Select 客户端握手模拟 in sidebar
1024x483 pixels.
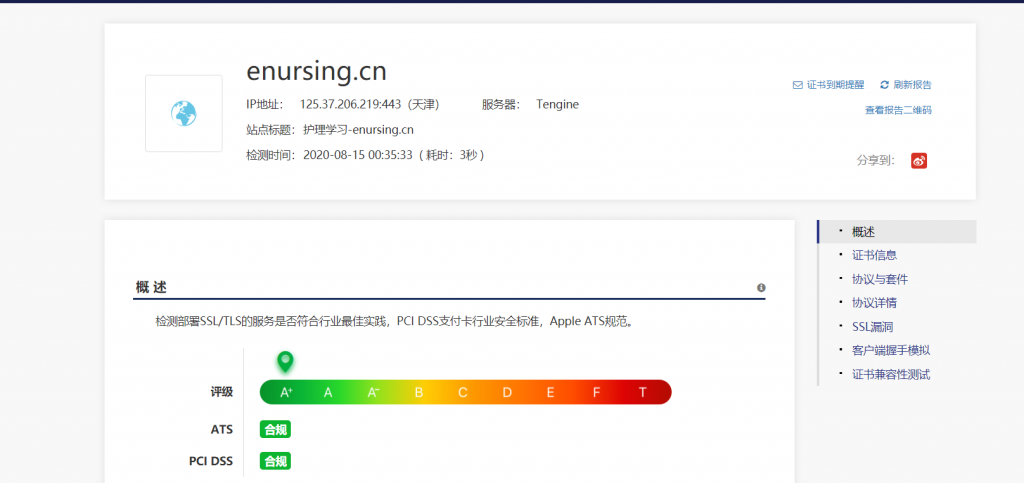(x=884, y=350)
